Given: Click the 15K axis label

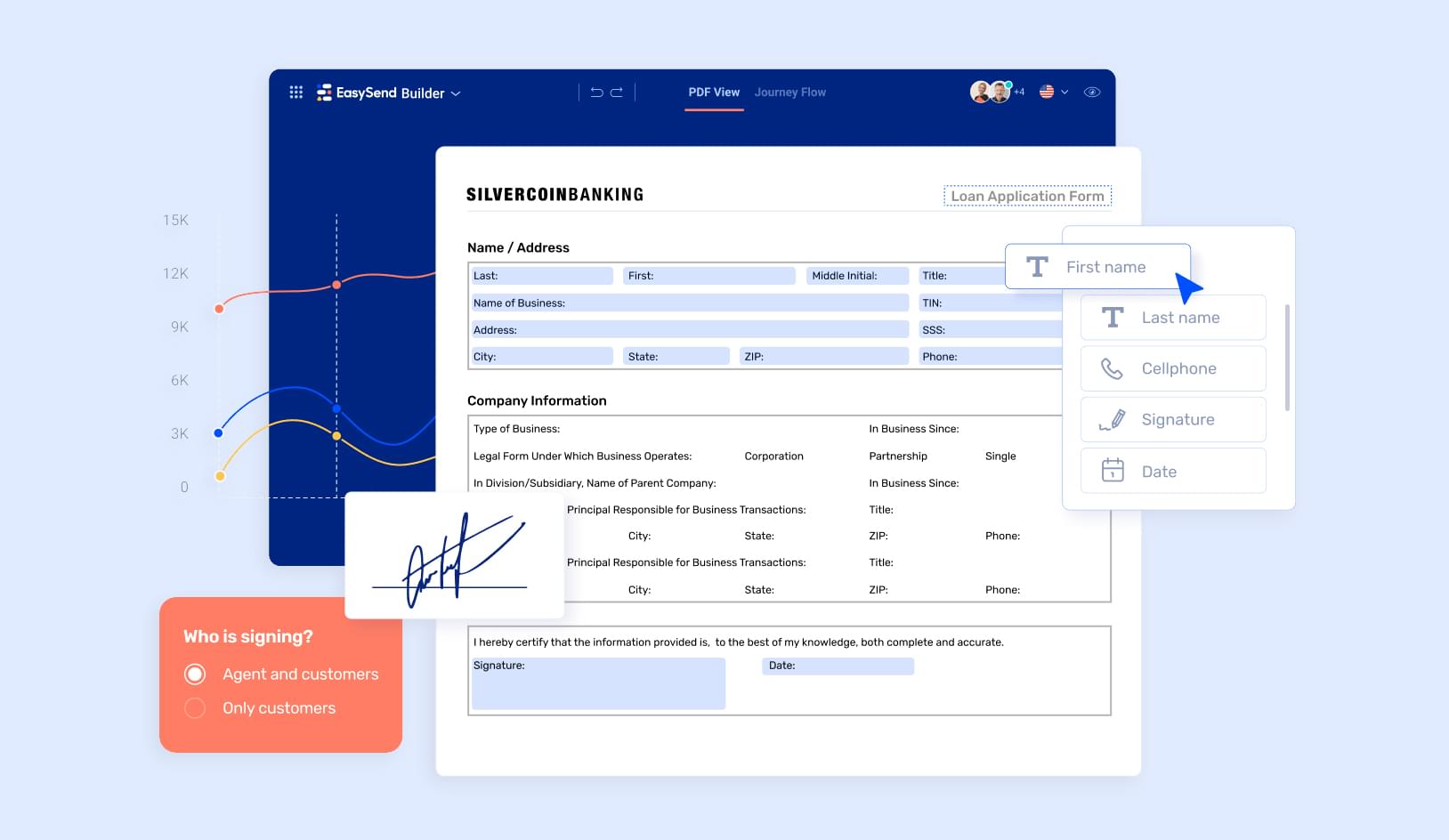Looking at the screenshot, I should pyautogui.click(x=175, y=220).
